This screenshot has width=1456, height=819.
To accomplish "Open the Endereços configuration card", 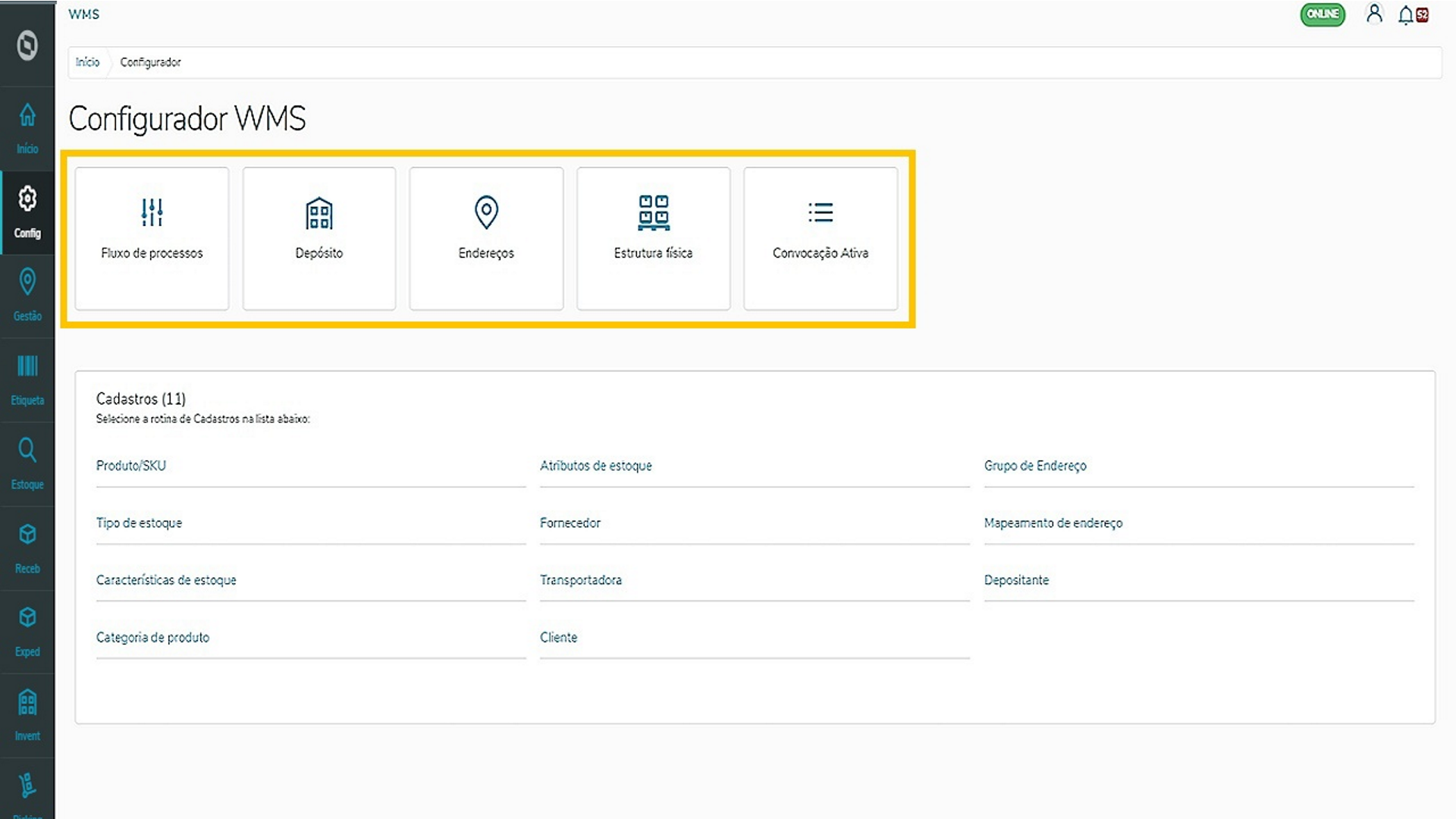I will coord(486,238).
